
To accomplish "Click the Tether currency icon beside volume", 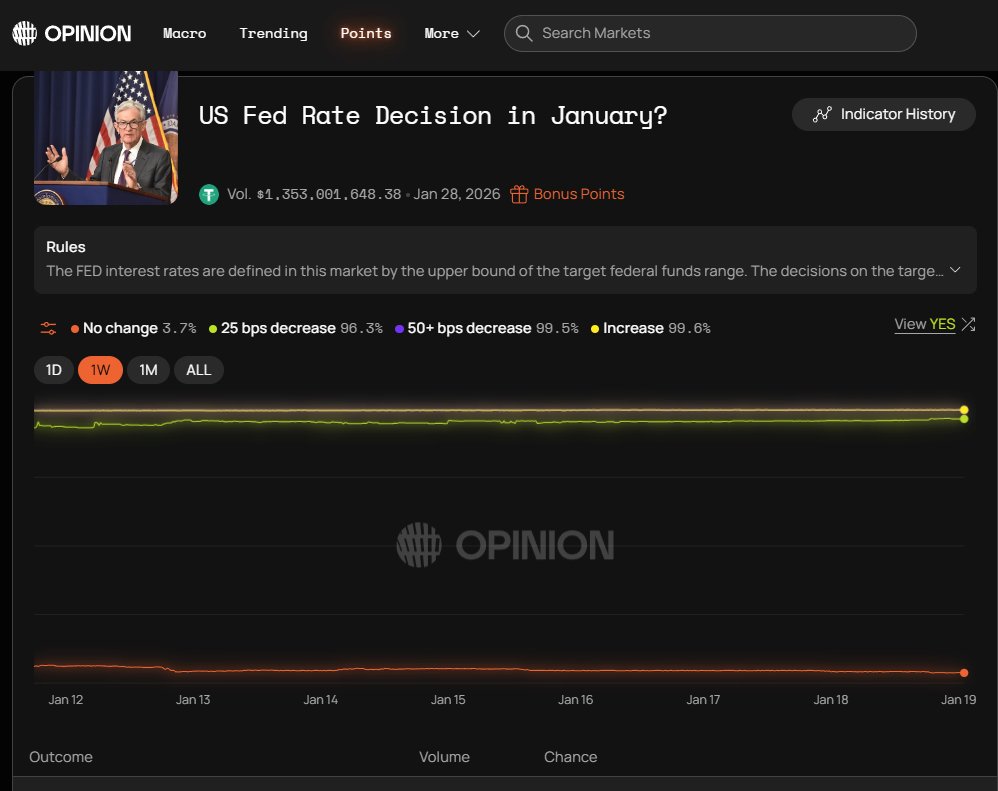I will click(209, 194).
